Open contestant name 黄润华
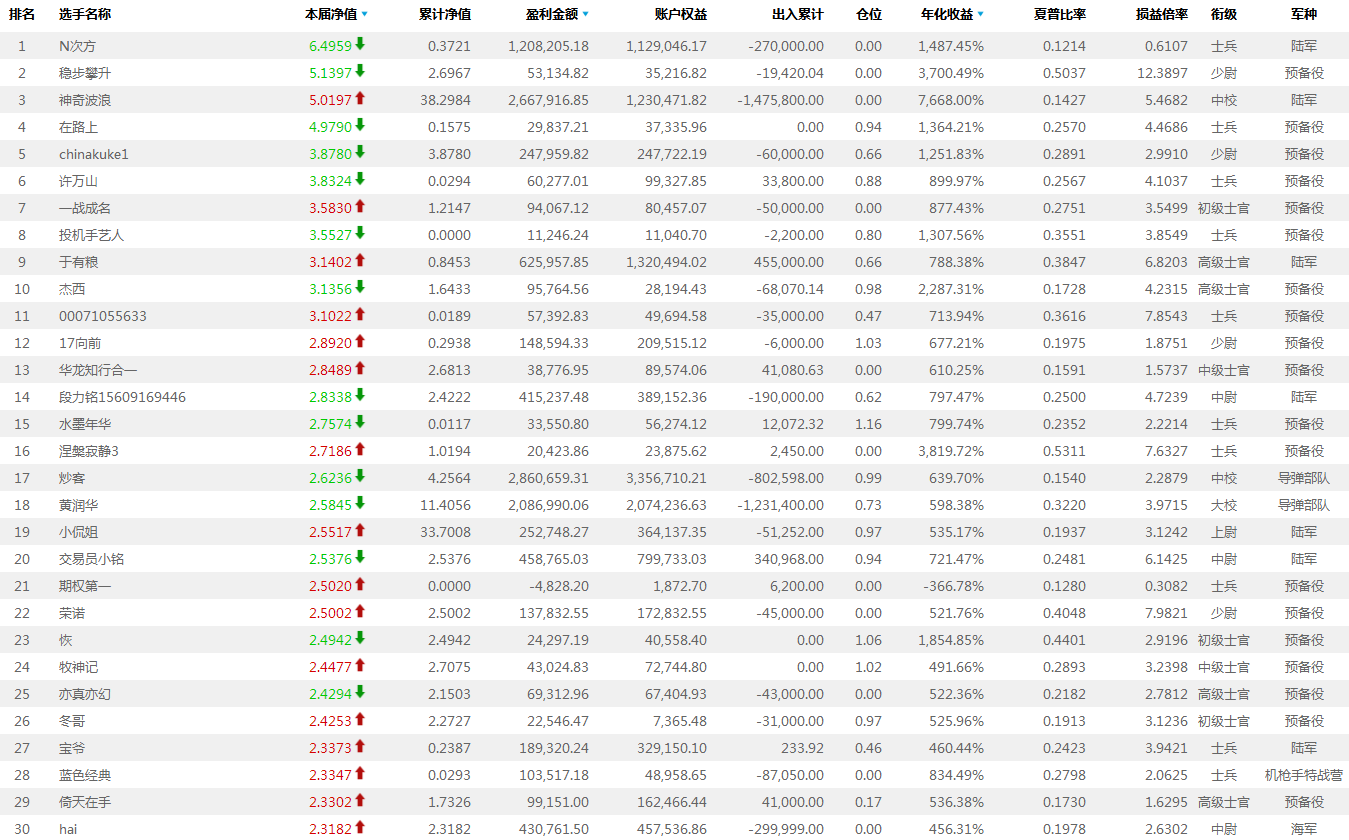Viewport: 1349px width, 840px height. point(78,505)
